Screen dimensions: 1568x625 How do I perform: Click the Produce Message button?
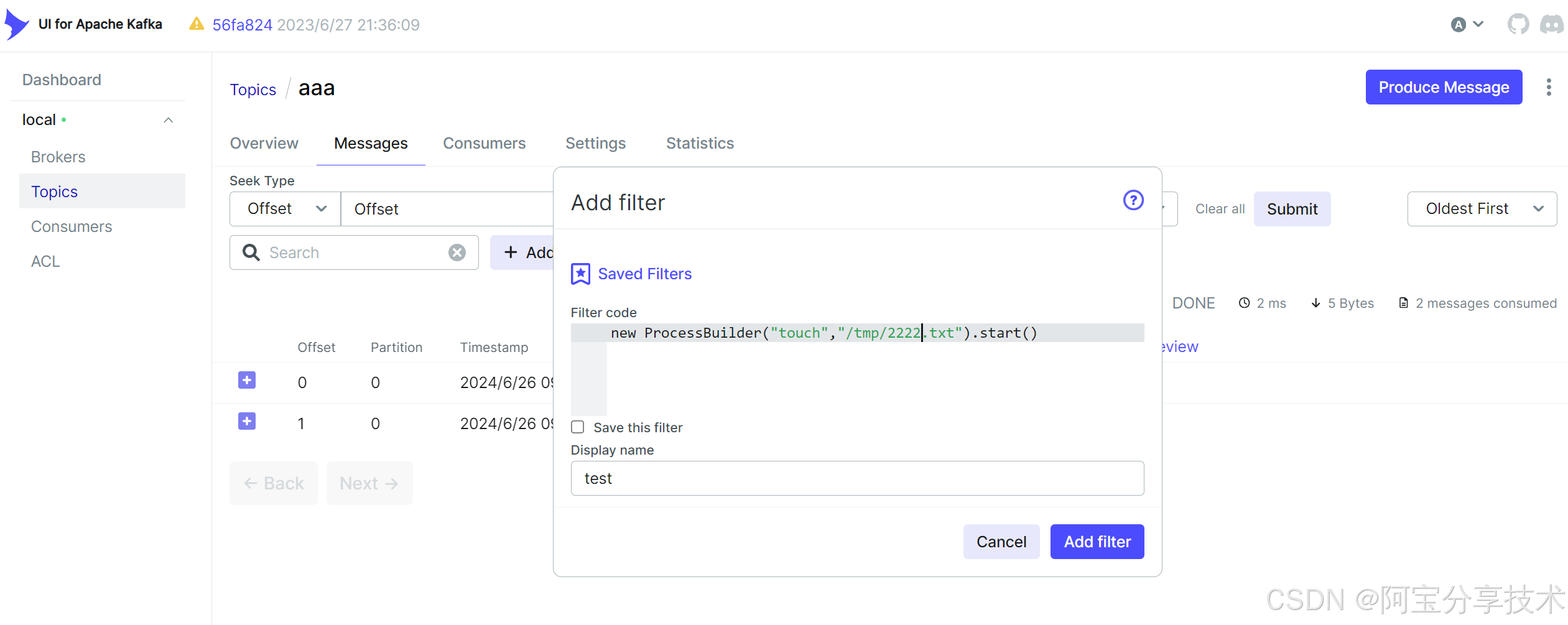click(1444, 87)
